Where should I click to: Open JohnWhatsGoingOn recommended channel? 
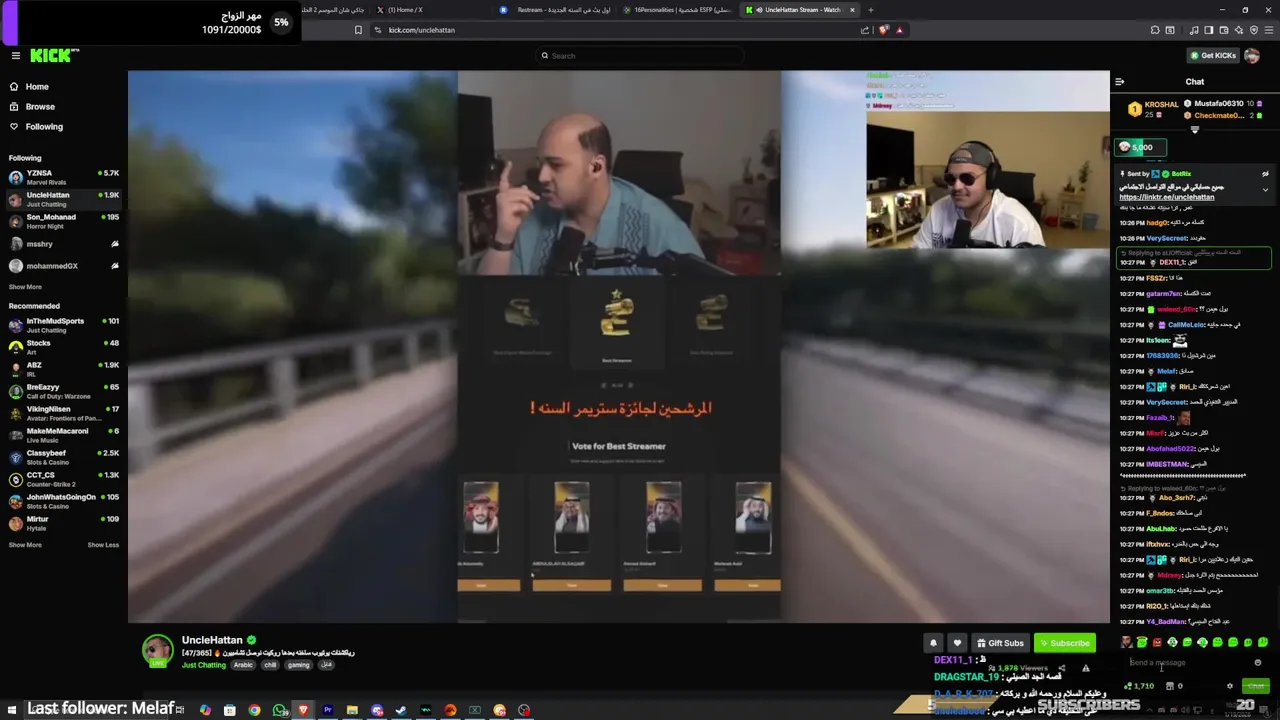tap(64, 501)
